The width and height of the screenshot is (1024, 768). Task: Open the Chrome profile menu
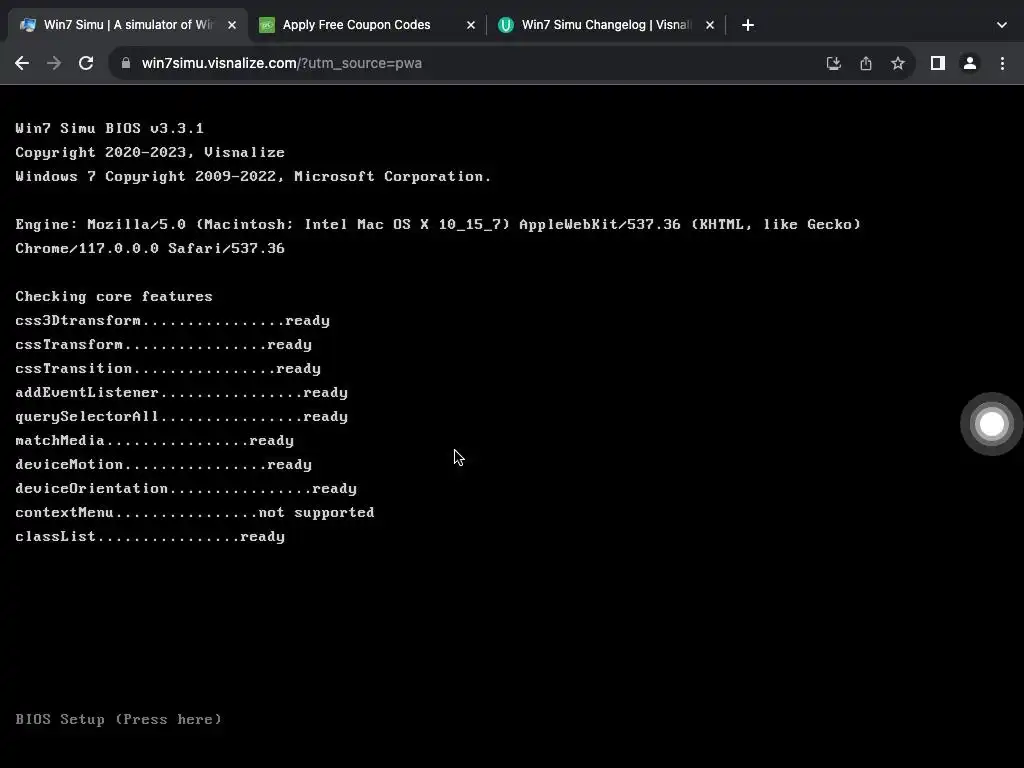(970, 63)
